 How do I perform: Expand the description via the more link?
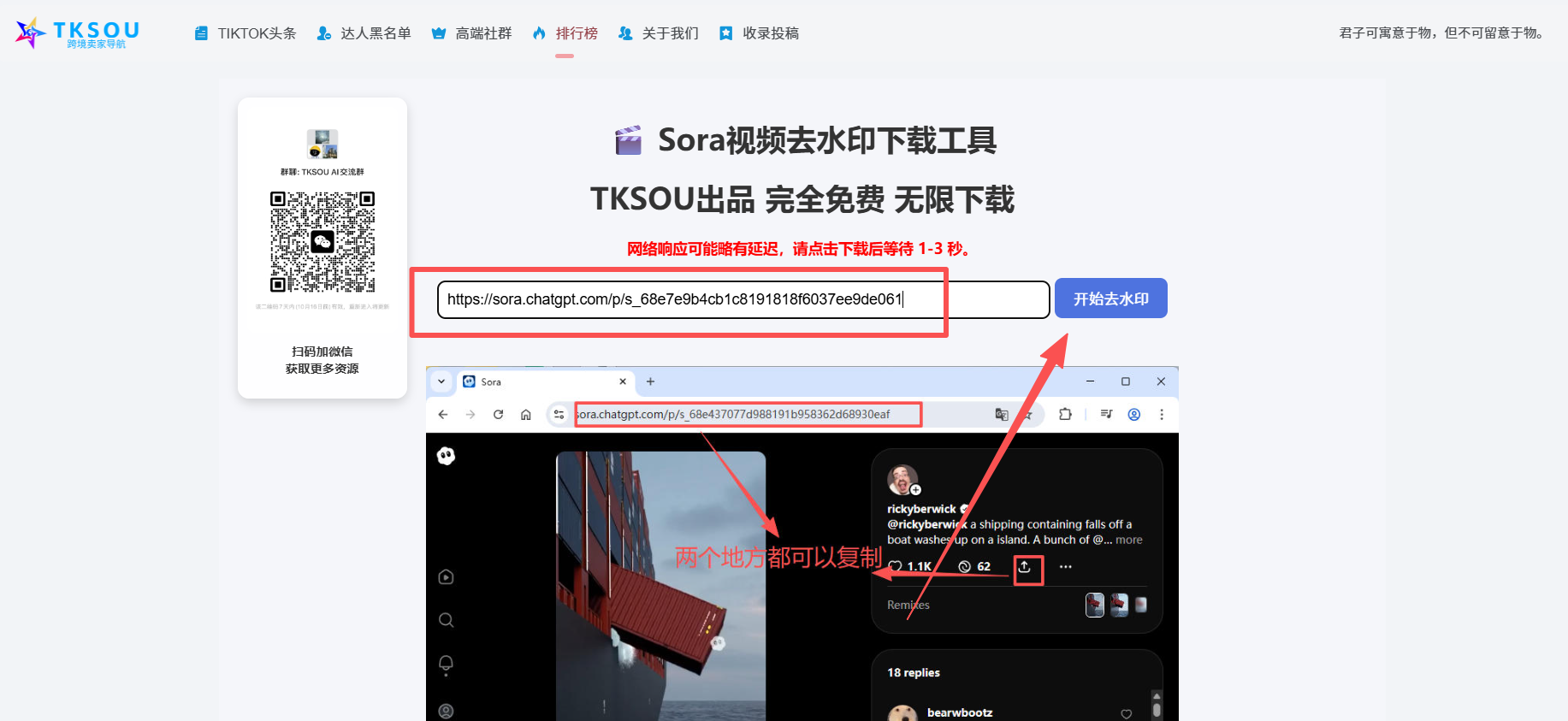tap(1129, 540)
